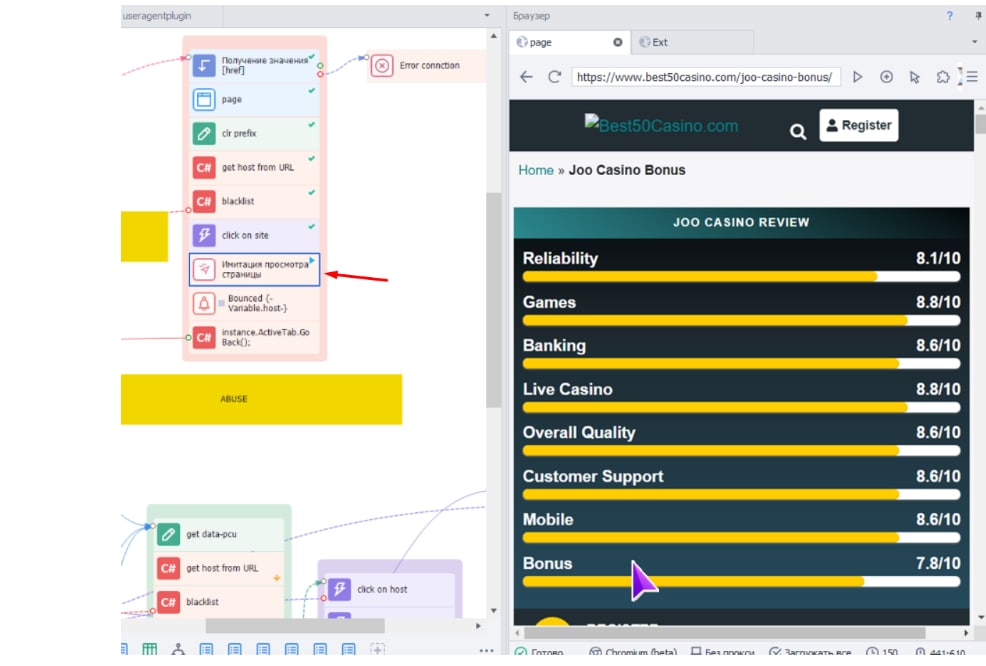Click the yellow ABUSE note block
Screen dimensions: 986x666
pos(261,399)
